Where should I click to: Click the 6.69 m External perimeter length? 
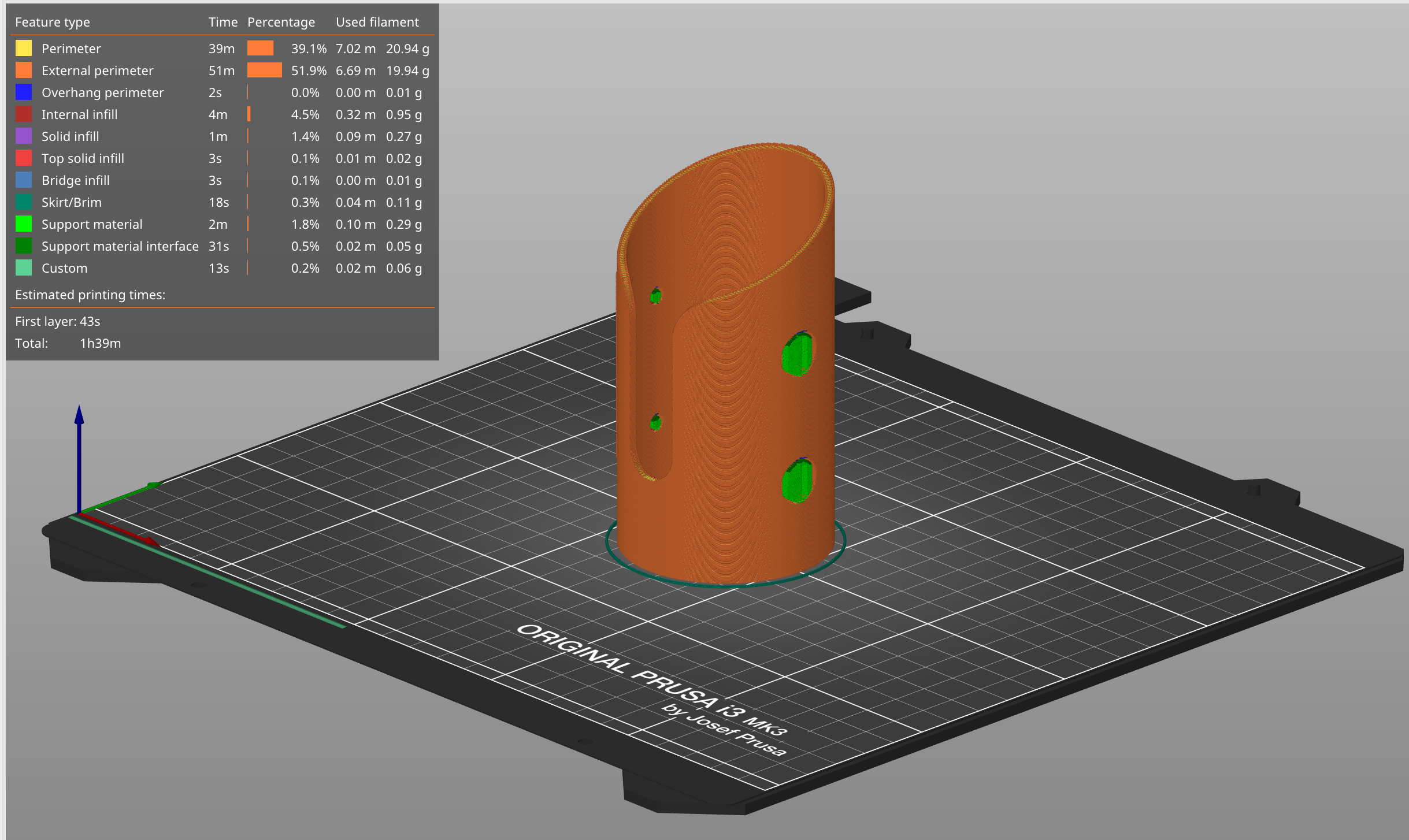[x=355, y=70]
